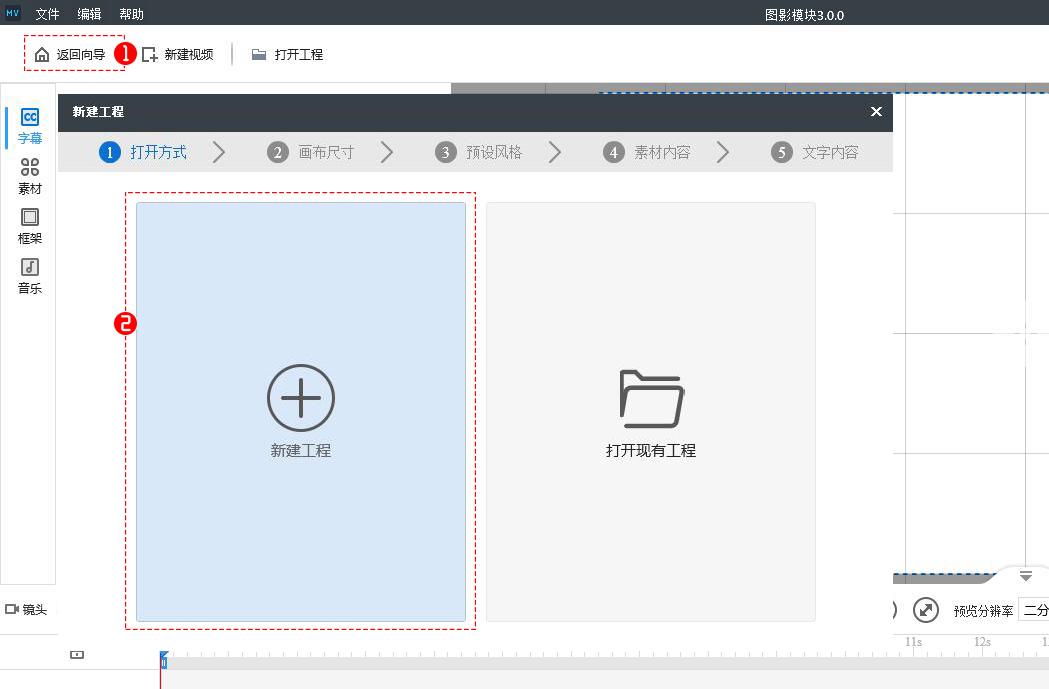Choose the 打开现有工程 folder card
This screenshot has height=689, width=1049.
tap(650, 411)
